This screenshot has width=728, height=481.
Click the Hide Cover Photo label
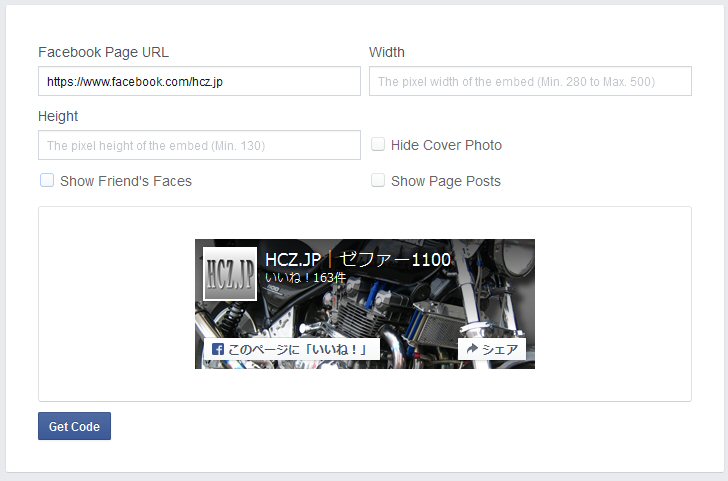click(446, 145)
